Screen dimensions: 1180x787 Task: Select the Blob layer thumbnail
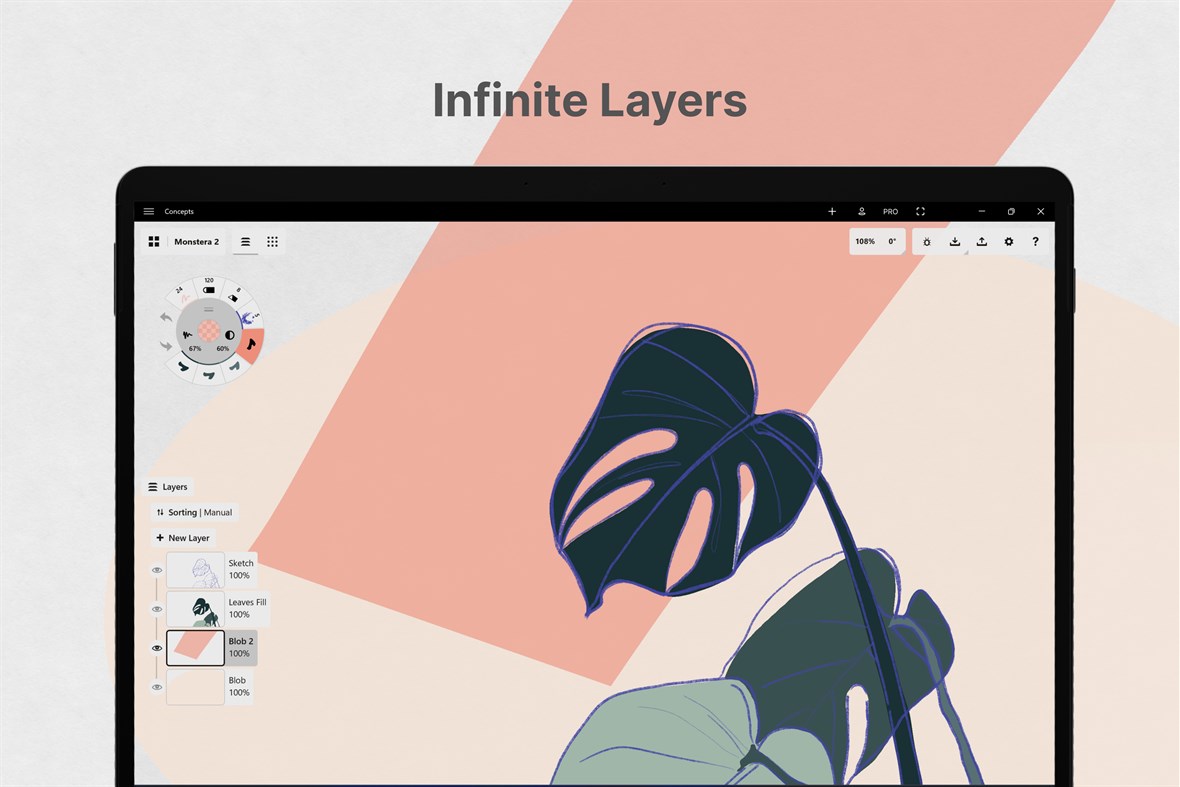195,687
